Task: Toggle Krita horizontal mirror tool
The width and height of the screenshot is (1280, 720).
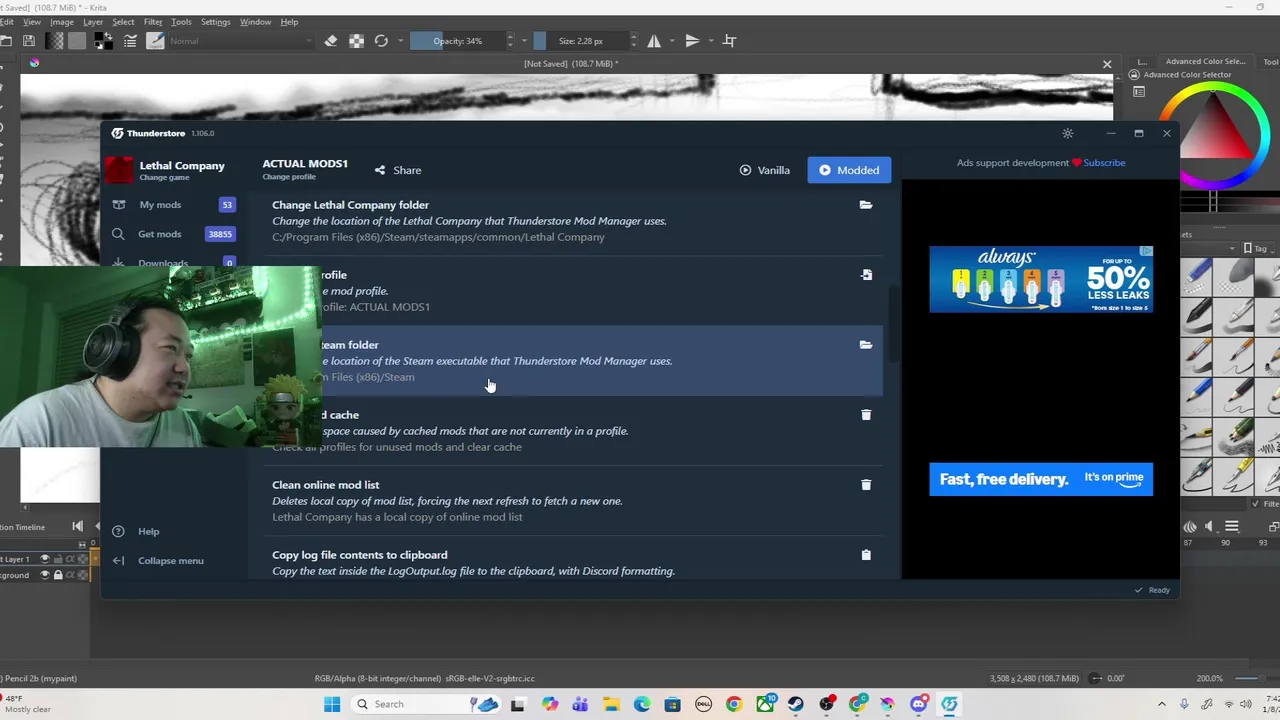Action: coord(654,41)
